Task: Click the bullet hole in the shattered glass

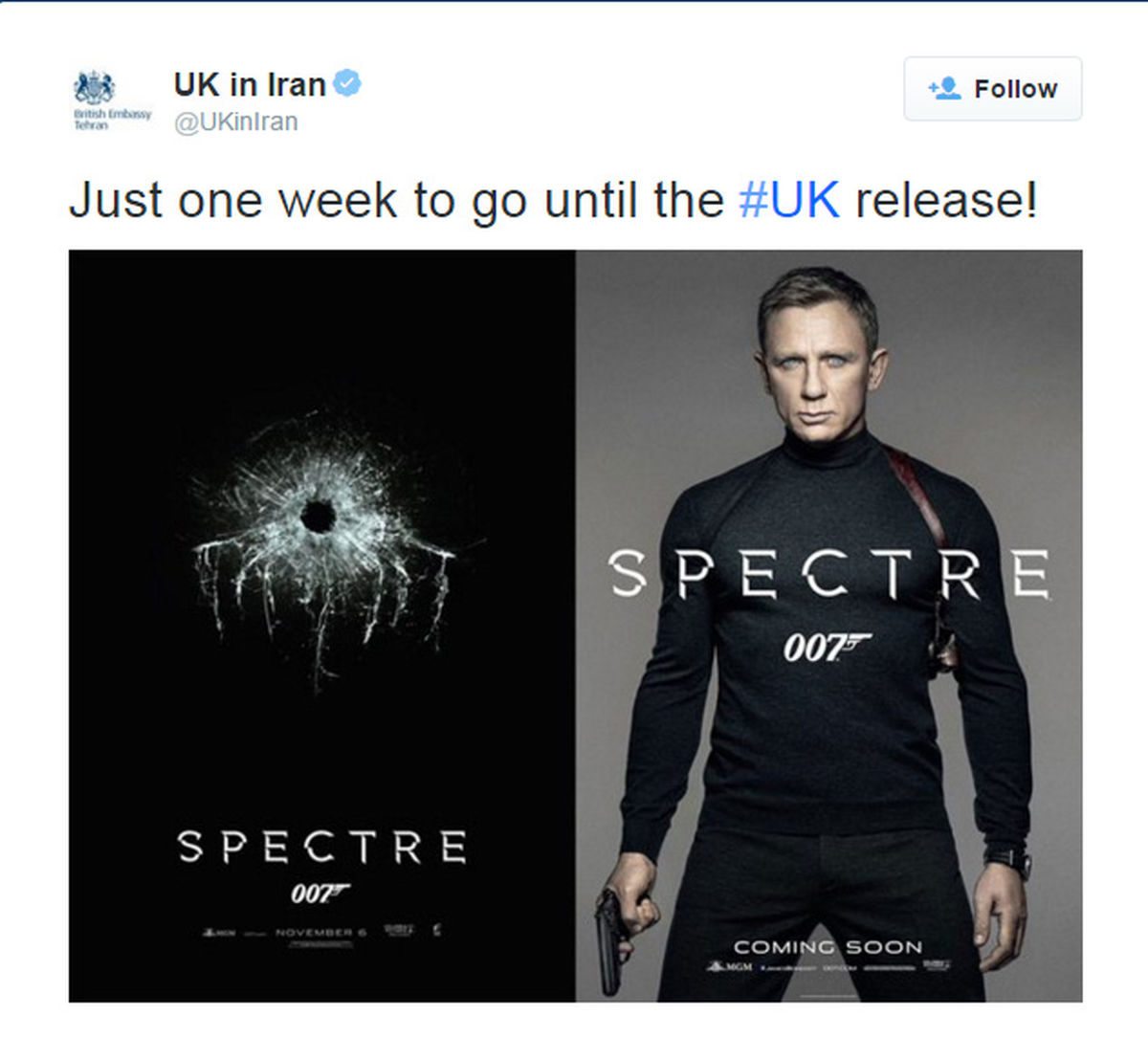Action: pyautogui.click(x=318, y=517)
